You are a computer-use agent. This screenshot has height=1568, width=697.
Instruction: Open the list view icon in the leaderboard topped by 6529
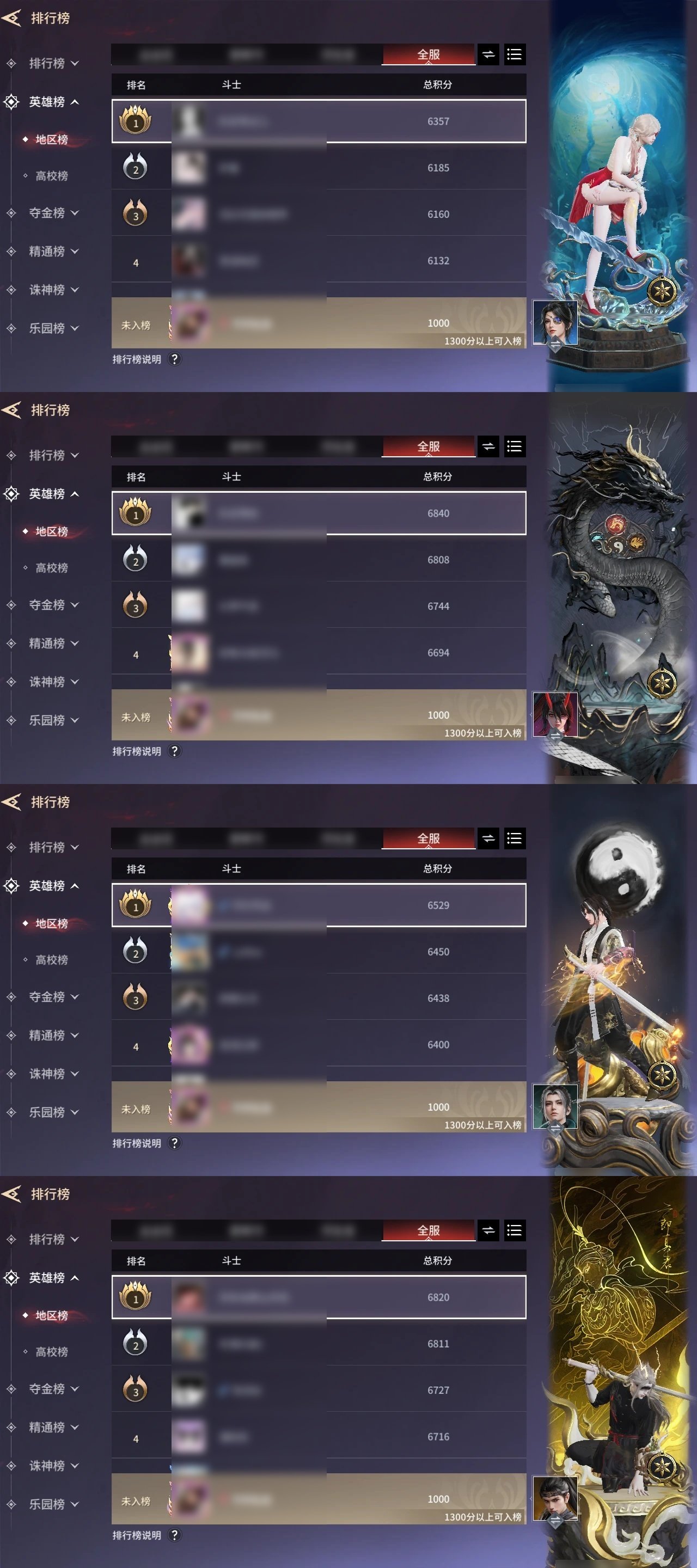tap(515, 838)
